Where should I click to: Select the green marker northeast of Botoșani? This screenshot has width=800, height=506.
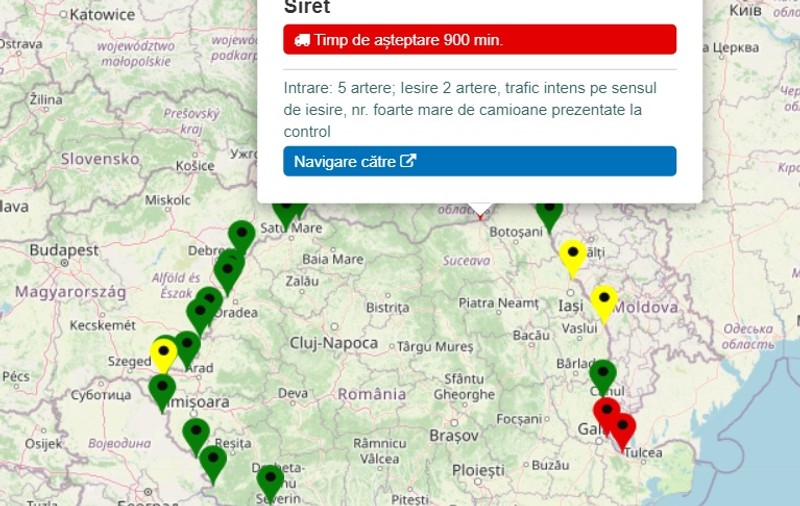pos(549,217)
